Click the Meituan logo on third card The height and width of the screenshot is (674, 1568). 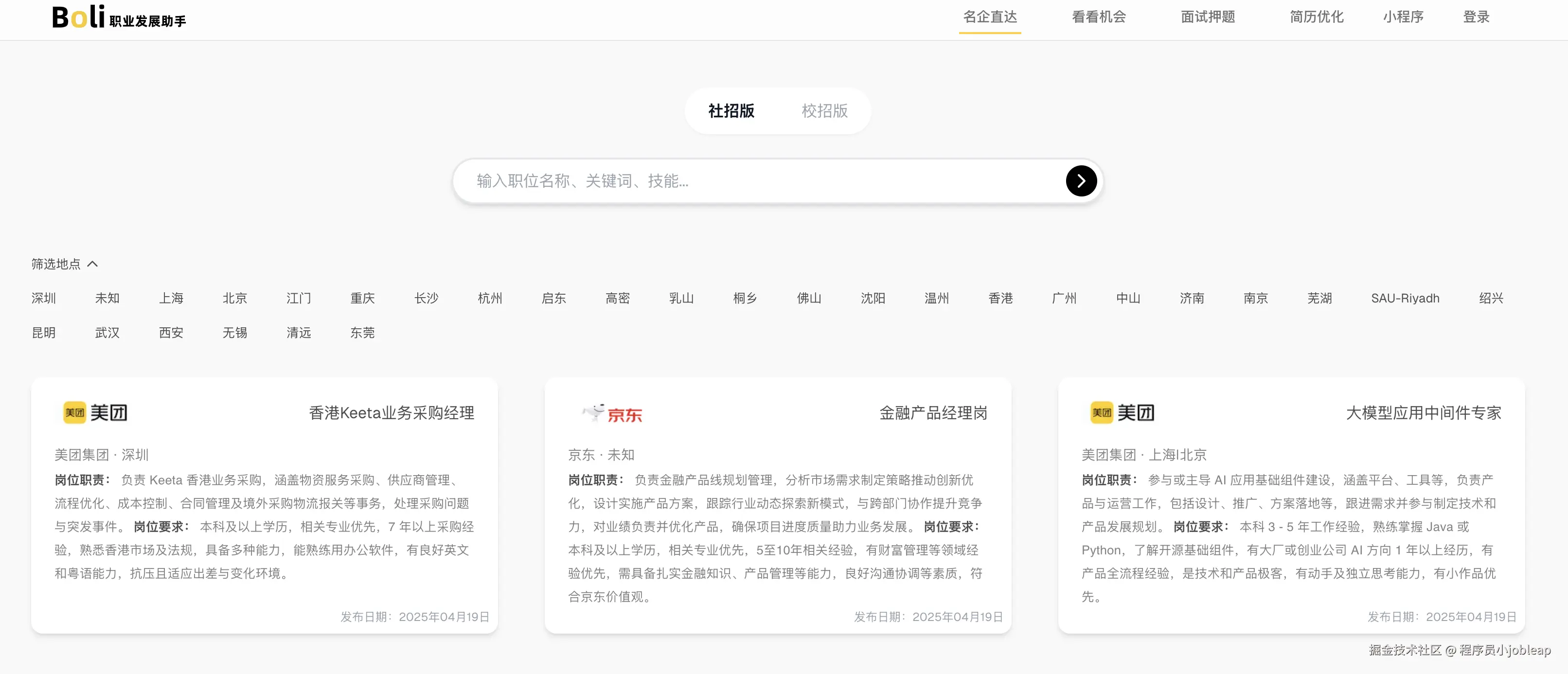[1123, 413]
